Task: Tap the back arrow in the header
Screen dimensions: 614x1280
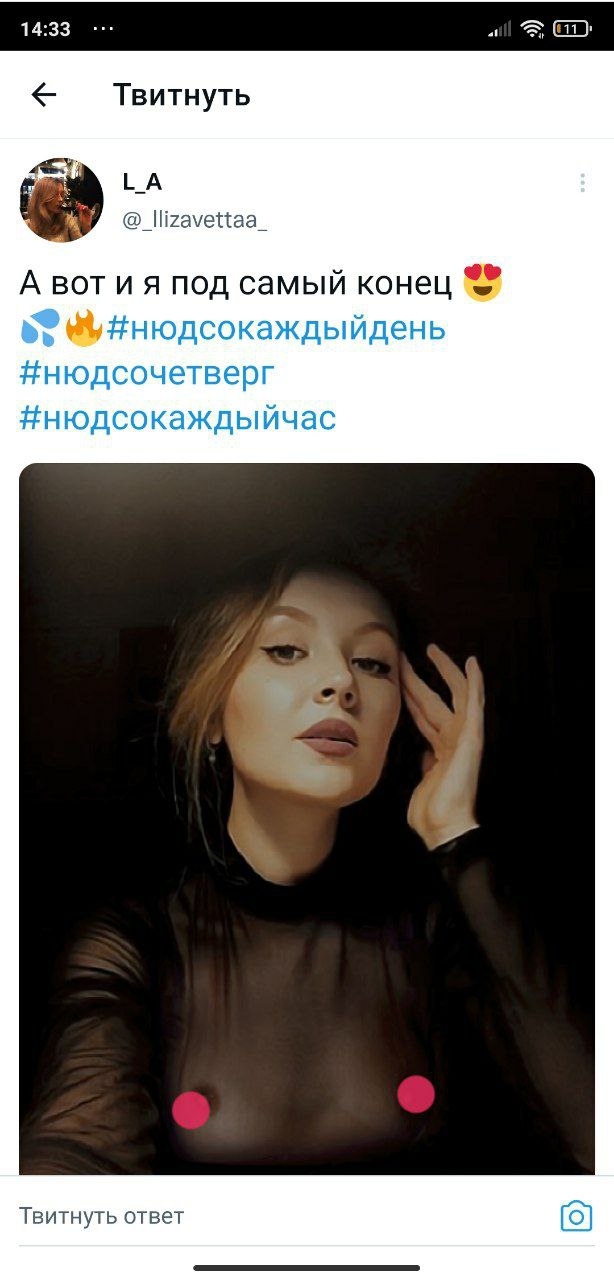Action: pyautogui.click(x=44, y=95)
